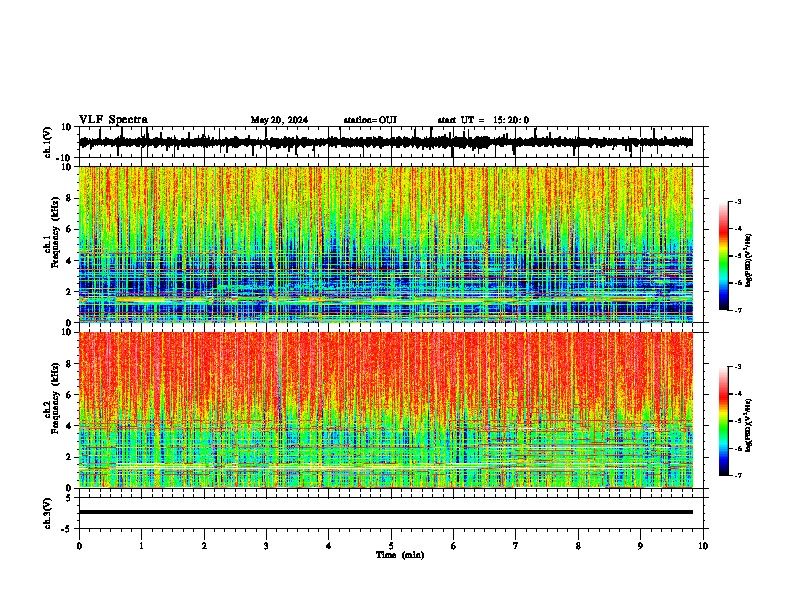Click the time axis tick label "9"

click(x=640, y=546)
